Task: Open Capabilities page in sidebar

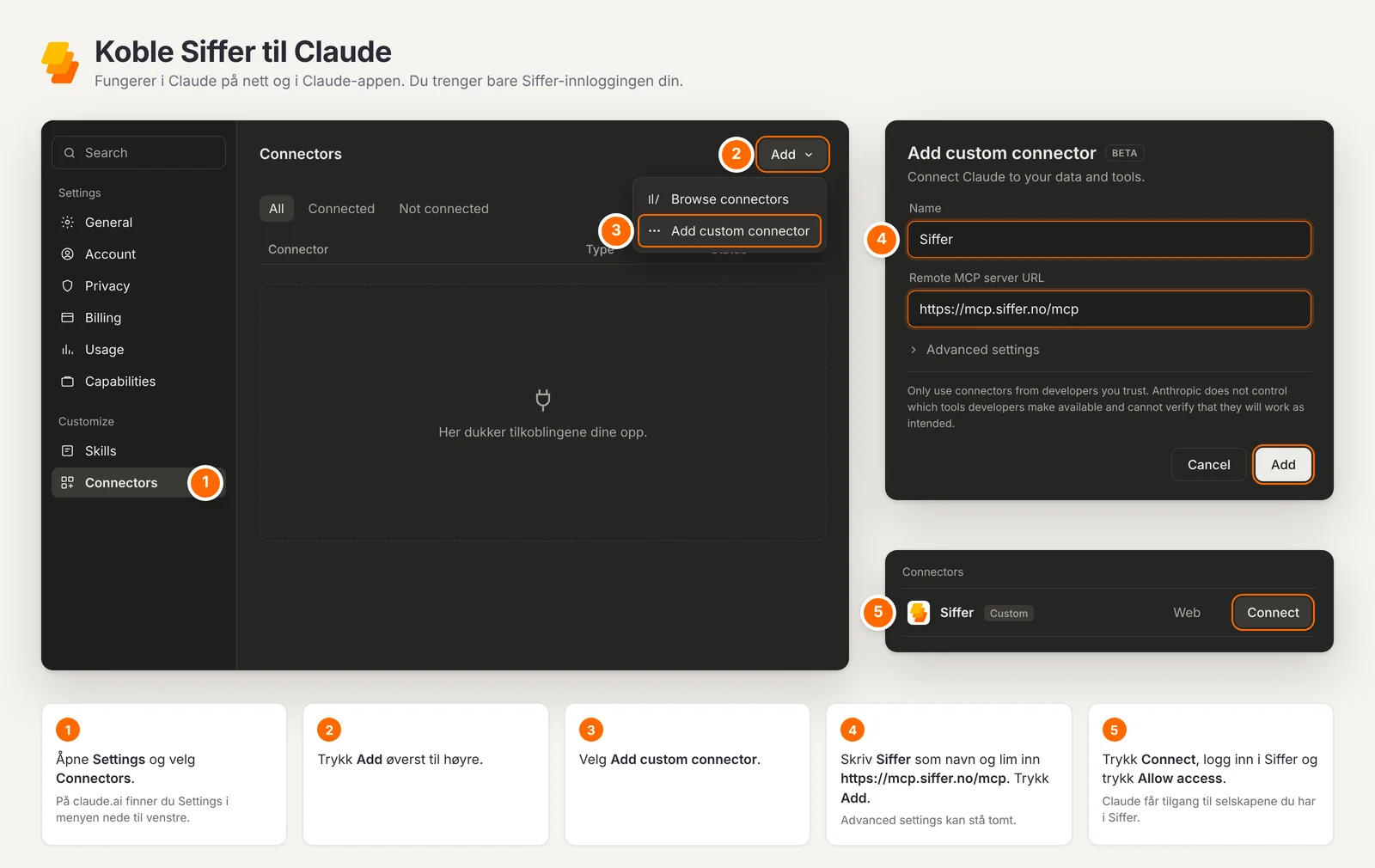Action: coord(137,382)
